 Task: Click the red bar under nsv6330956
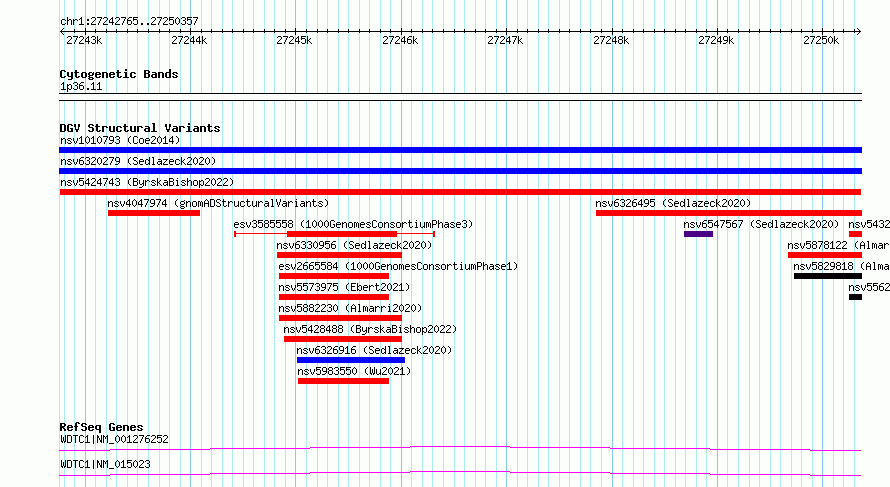click(x=339, y=255)
